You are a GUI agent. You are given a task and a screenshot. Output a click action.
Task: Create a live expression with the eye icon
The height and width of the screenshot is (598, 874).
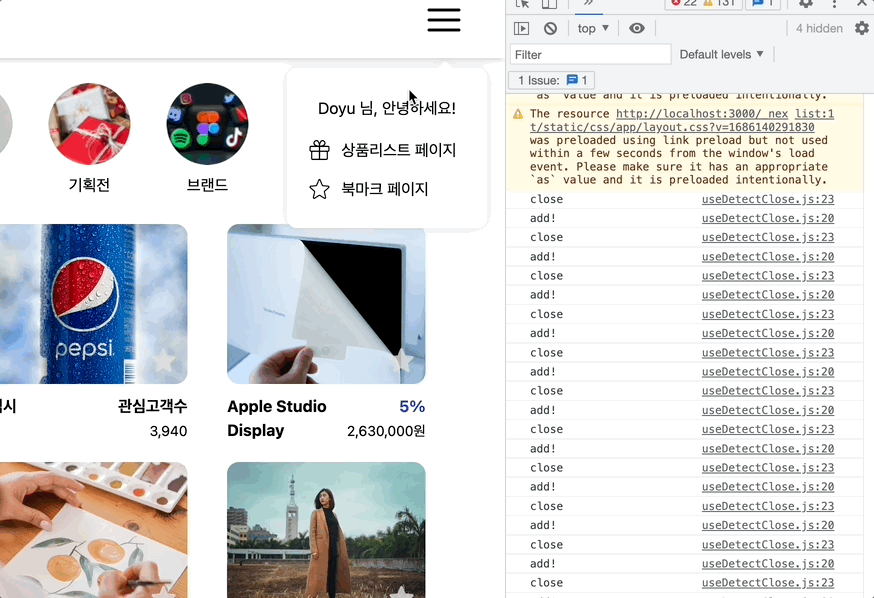coord(637,28)
